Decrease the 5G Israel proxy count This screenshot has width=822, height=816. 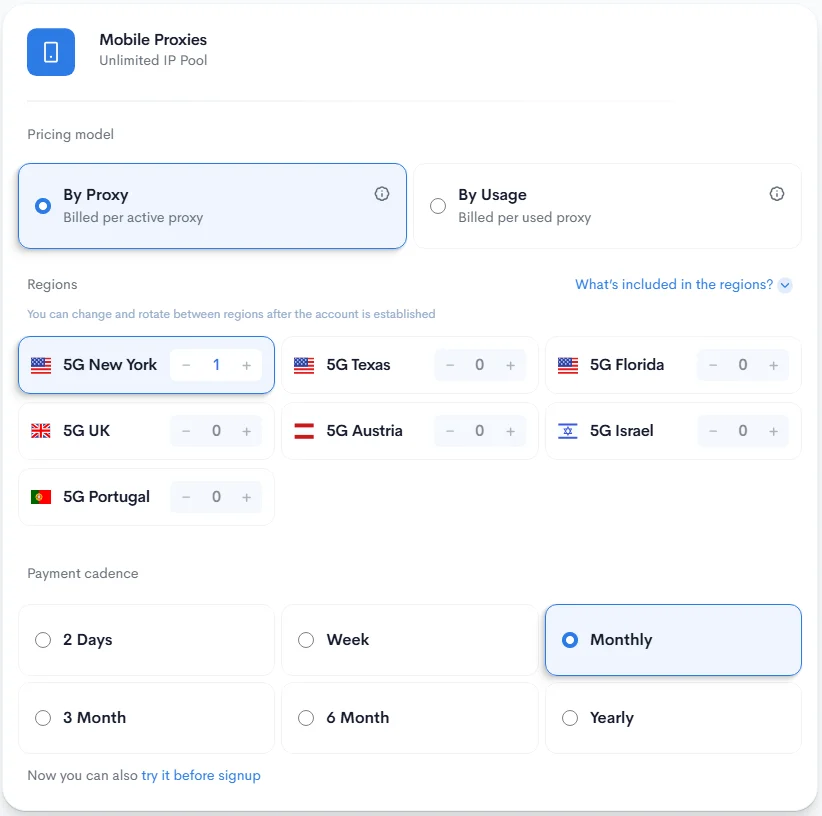point(713,431)
